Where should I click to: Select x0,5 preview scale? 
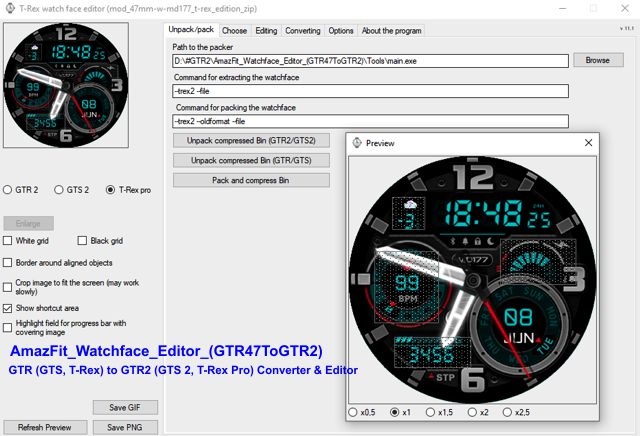pos(353,412)
